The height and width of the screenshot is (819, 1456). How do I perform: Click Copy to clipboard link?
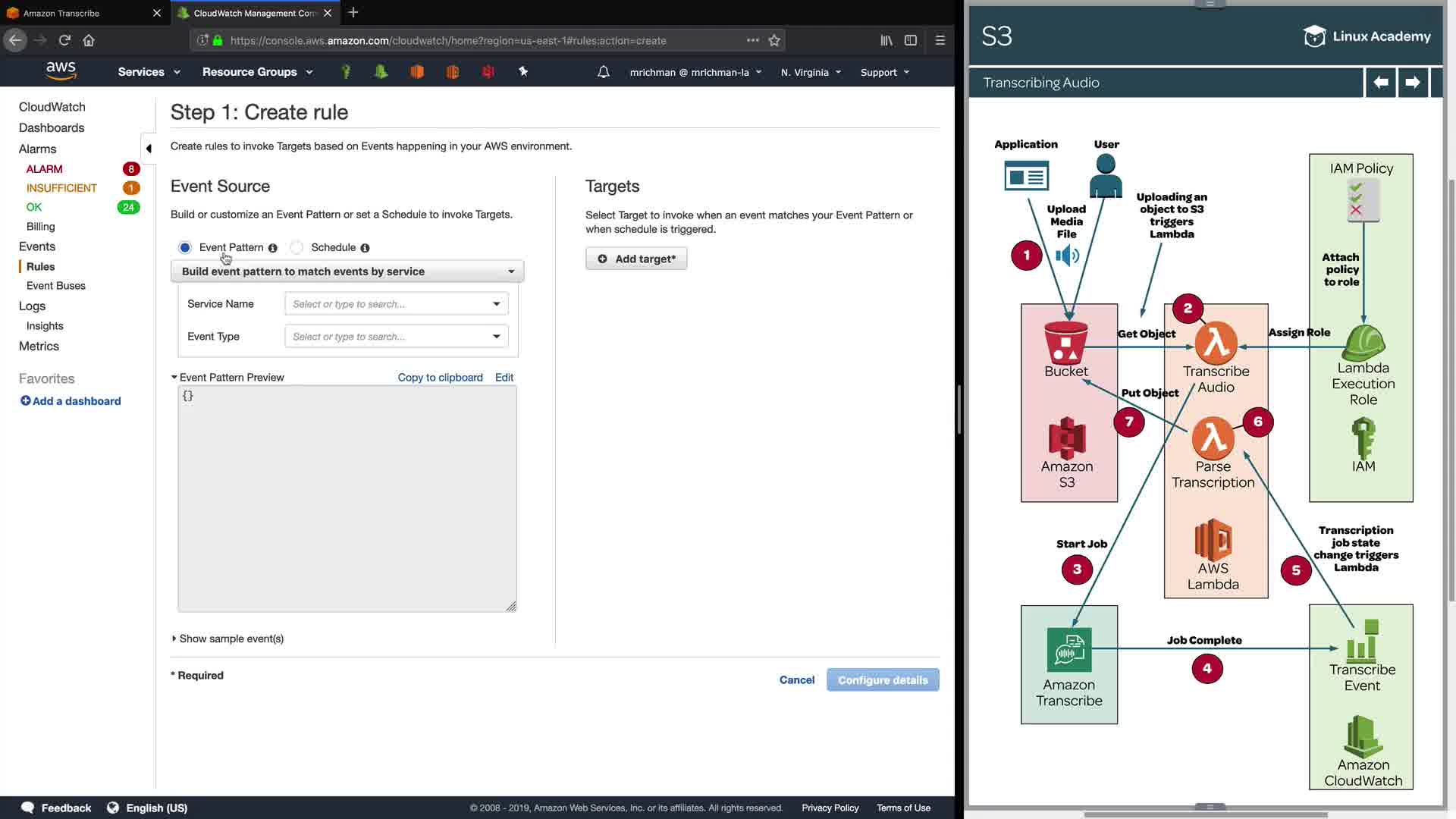(x=440, y=377)
